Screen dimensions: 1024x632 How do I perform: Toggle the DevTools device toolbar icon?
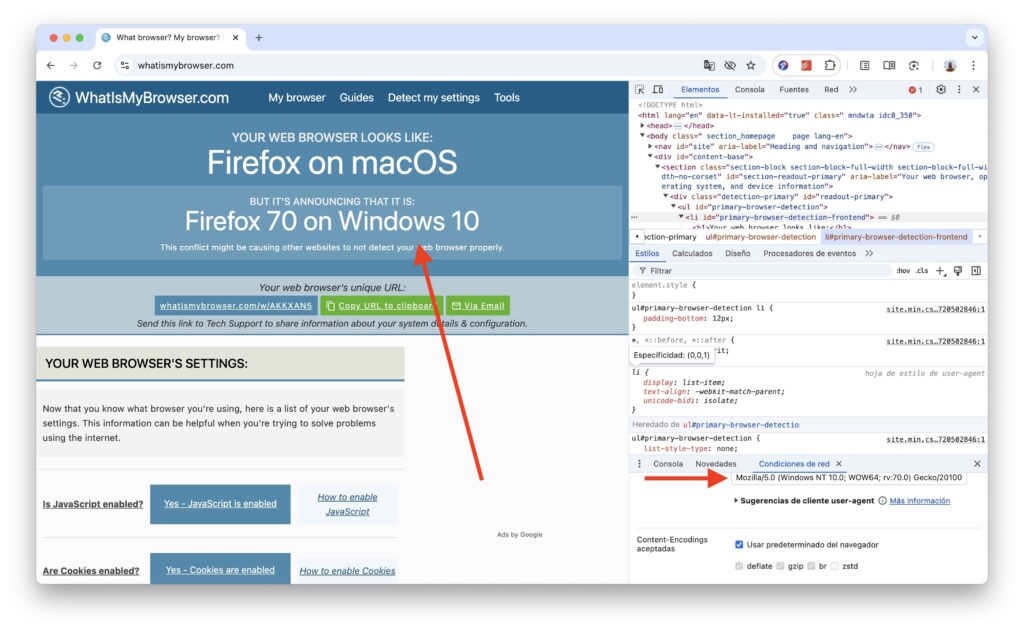[658, 89]
